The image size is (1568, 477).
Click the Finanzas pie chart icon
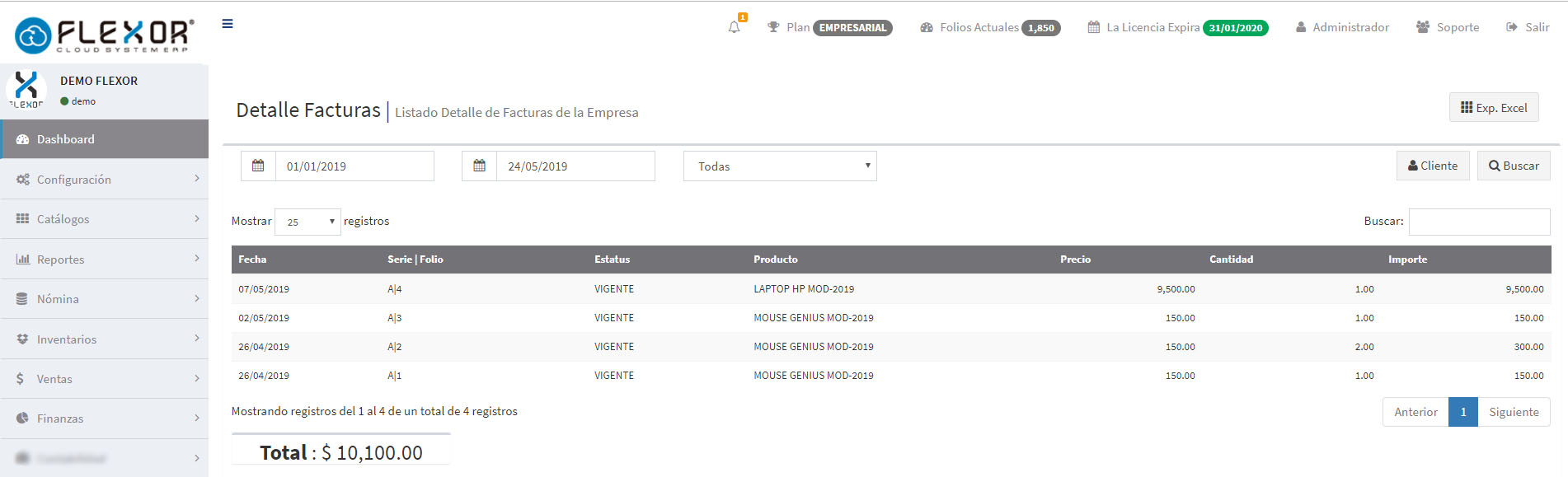click(x=22, y=419)
